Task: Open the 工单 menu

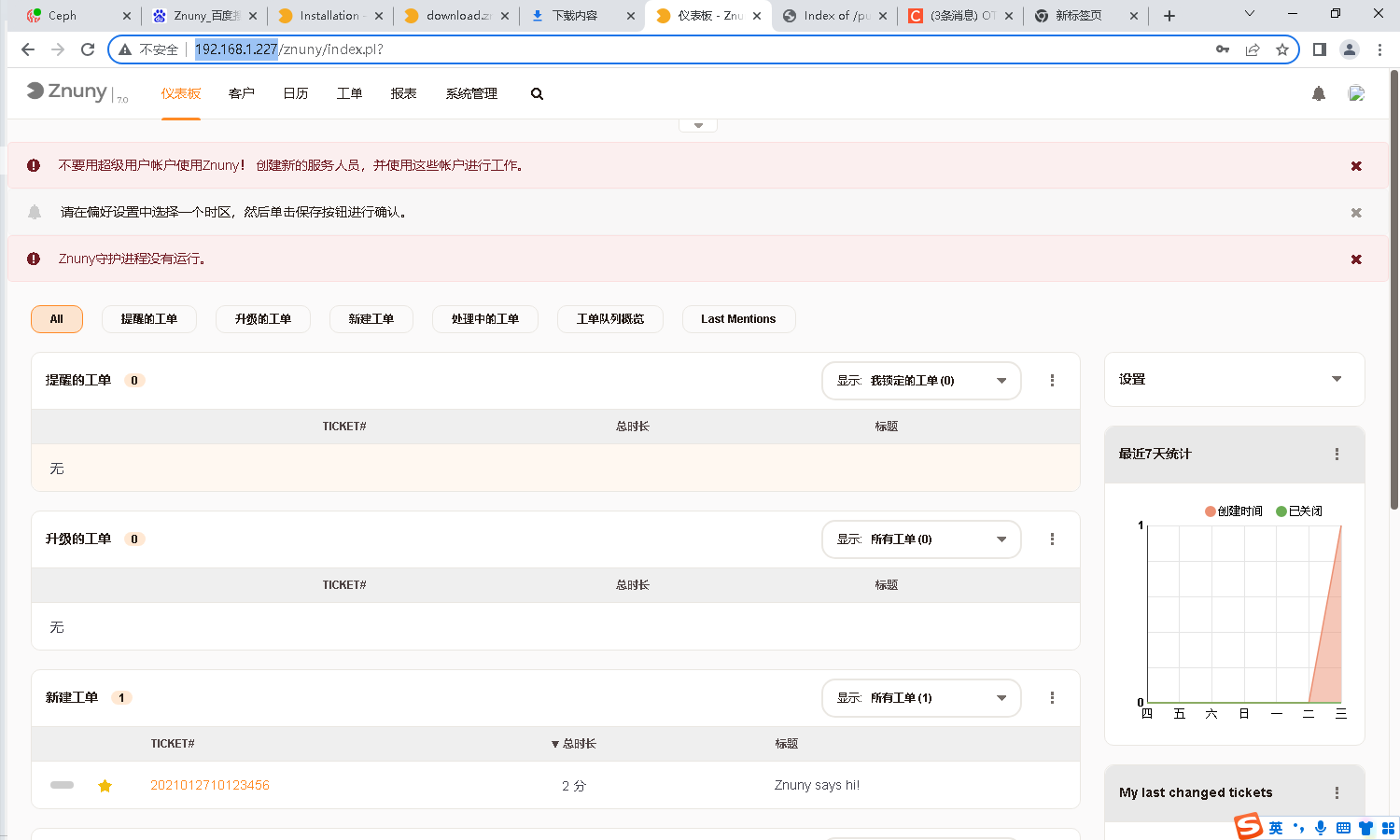Action: pyautogui.click(x=350, y=93)
